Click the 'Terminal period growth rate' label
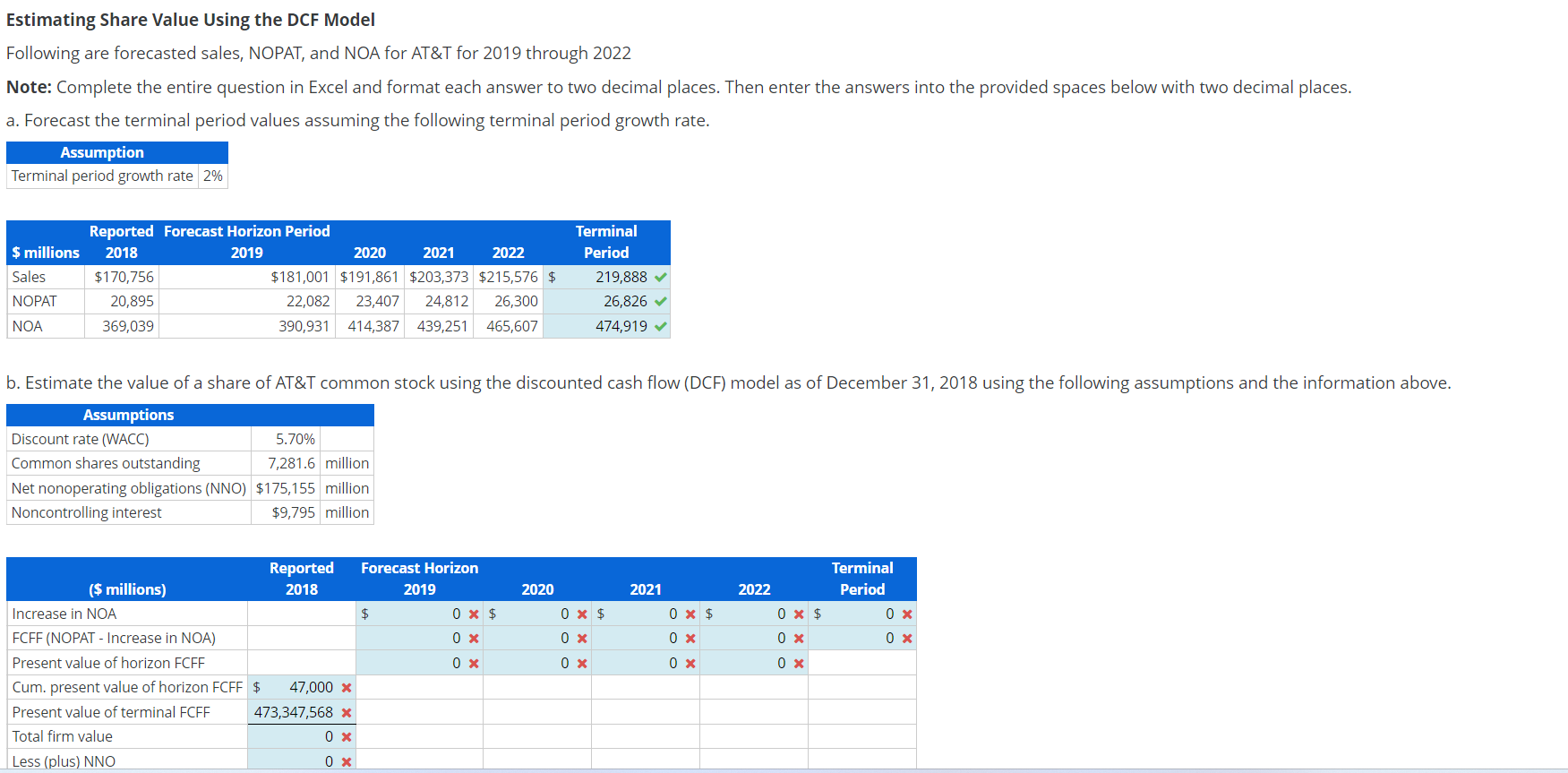The height and width of the screenshot is (773, 1568). point(102,176)
